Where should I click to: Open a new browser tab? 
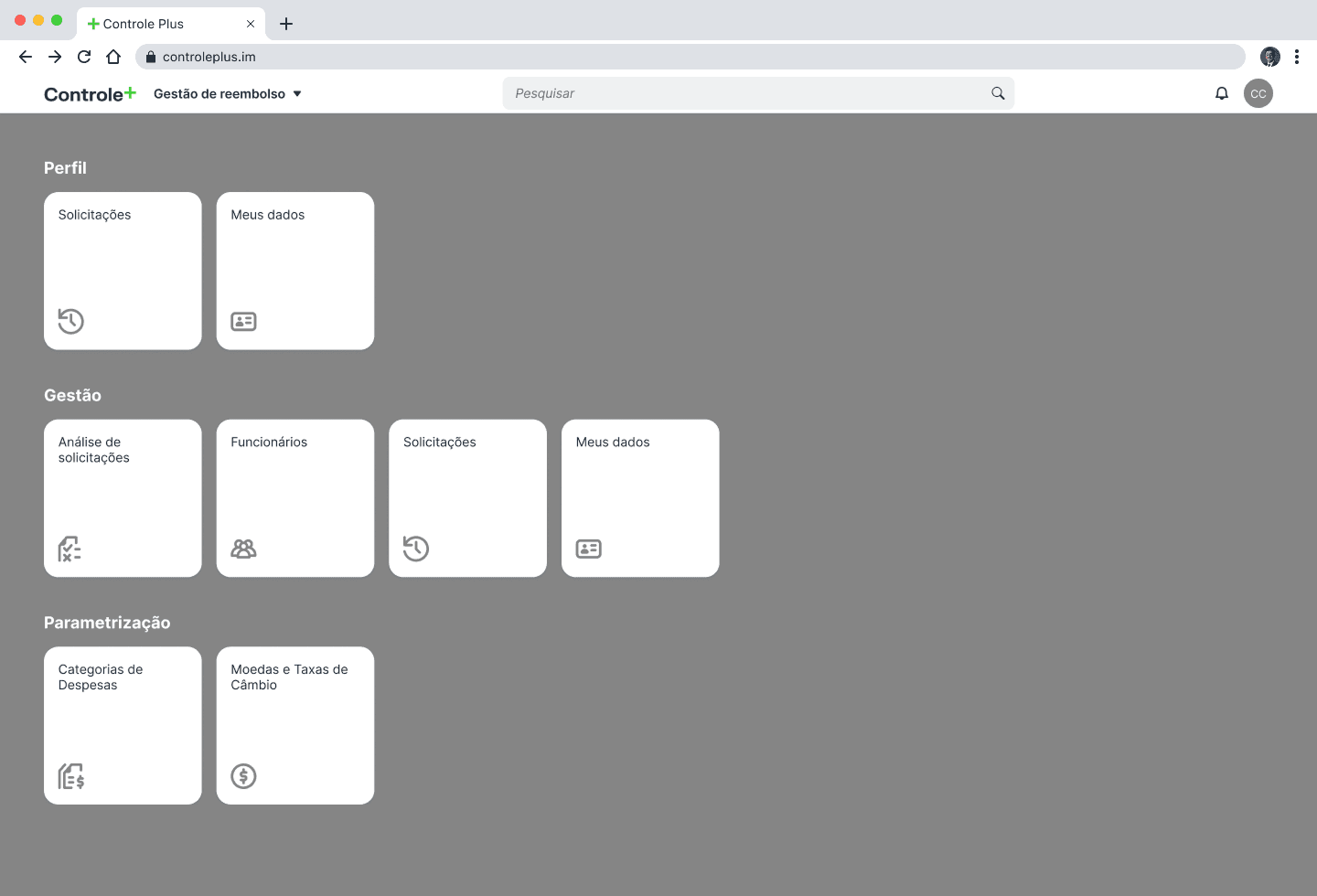click(286, 23)
